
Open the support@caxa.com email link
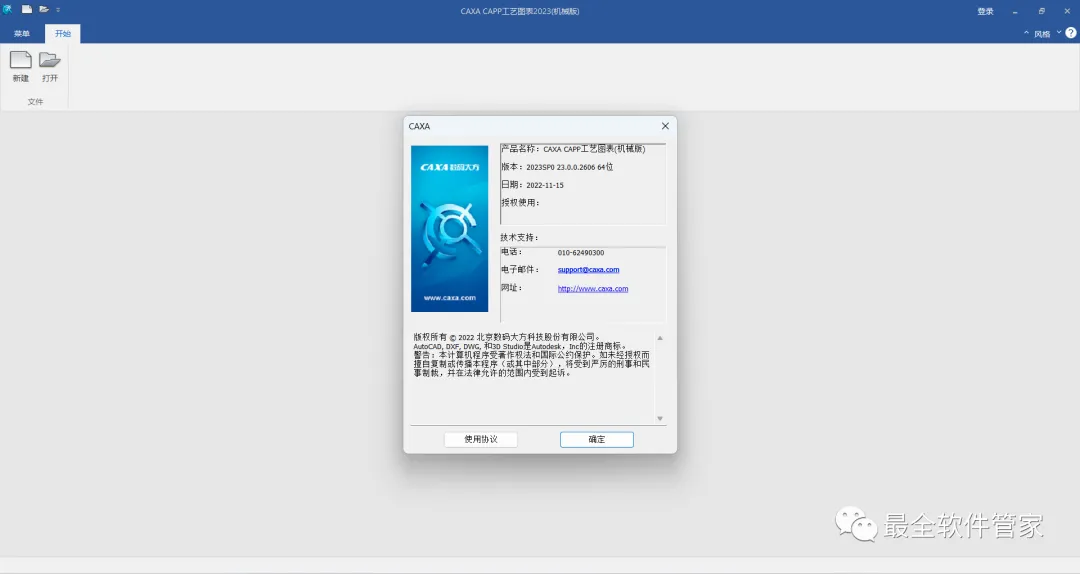click(x=588, y=269)
